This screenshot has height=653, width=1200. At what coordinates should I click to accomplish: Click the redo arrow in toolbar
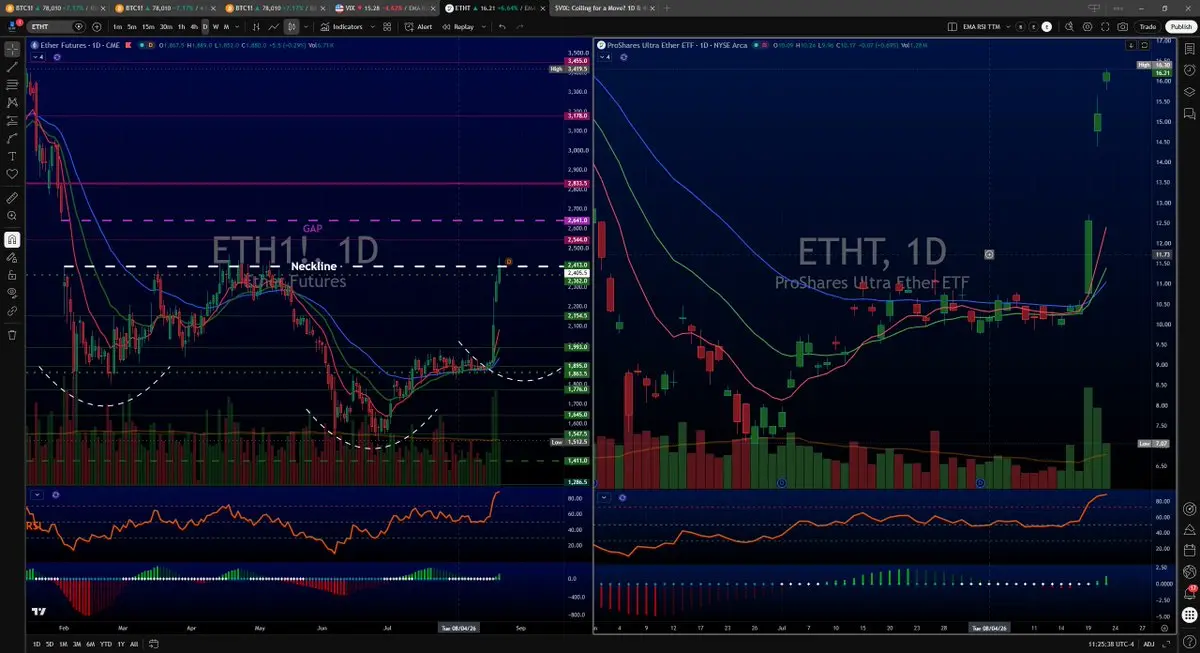pyautogui.click(x=520, y=26)
